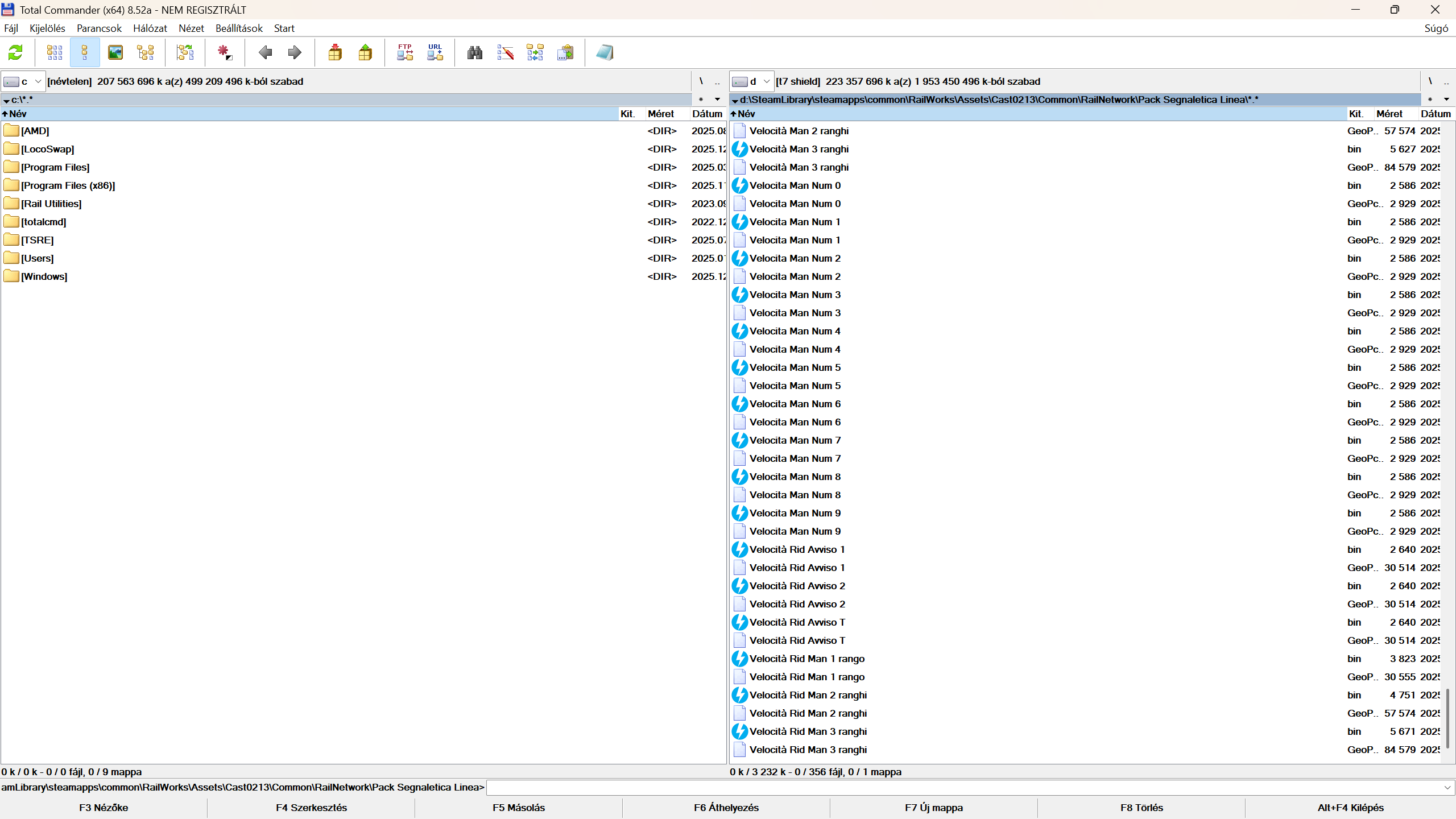Viewport: 1456px width, 819px height.
Task: Toggle full details view mode icon
Action: [85, 53]
